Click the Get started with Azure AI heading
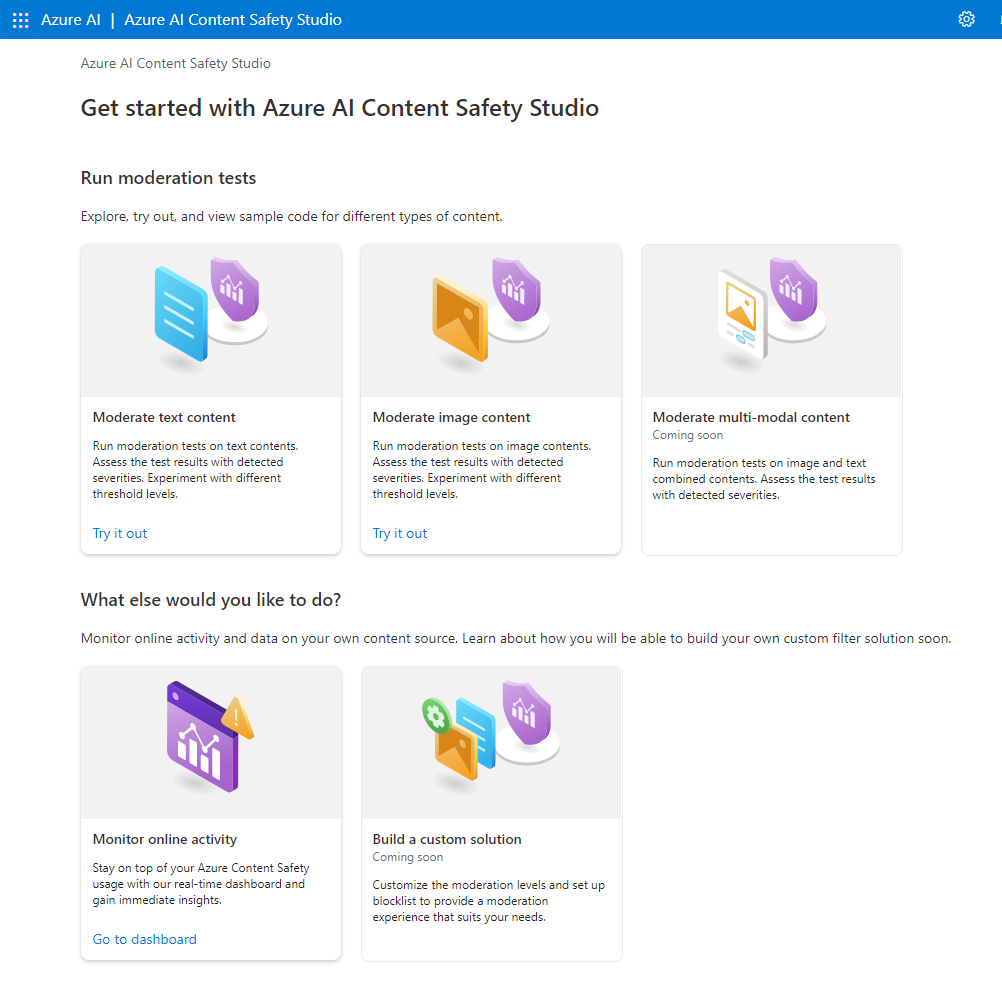Screen dimensions: 1002x993 (x=339, y=108)
